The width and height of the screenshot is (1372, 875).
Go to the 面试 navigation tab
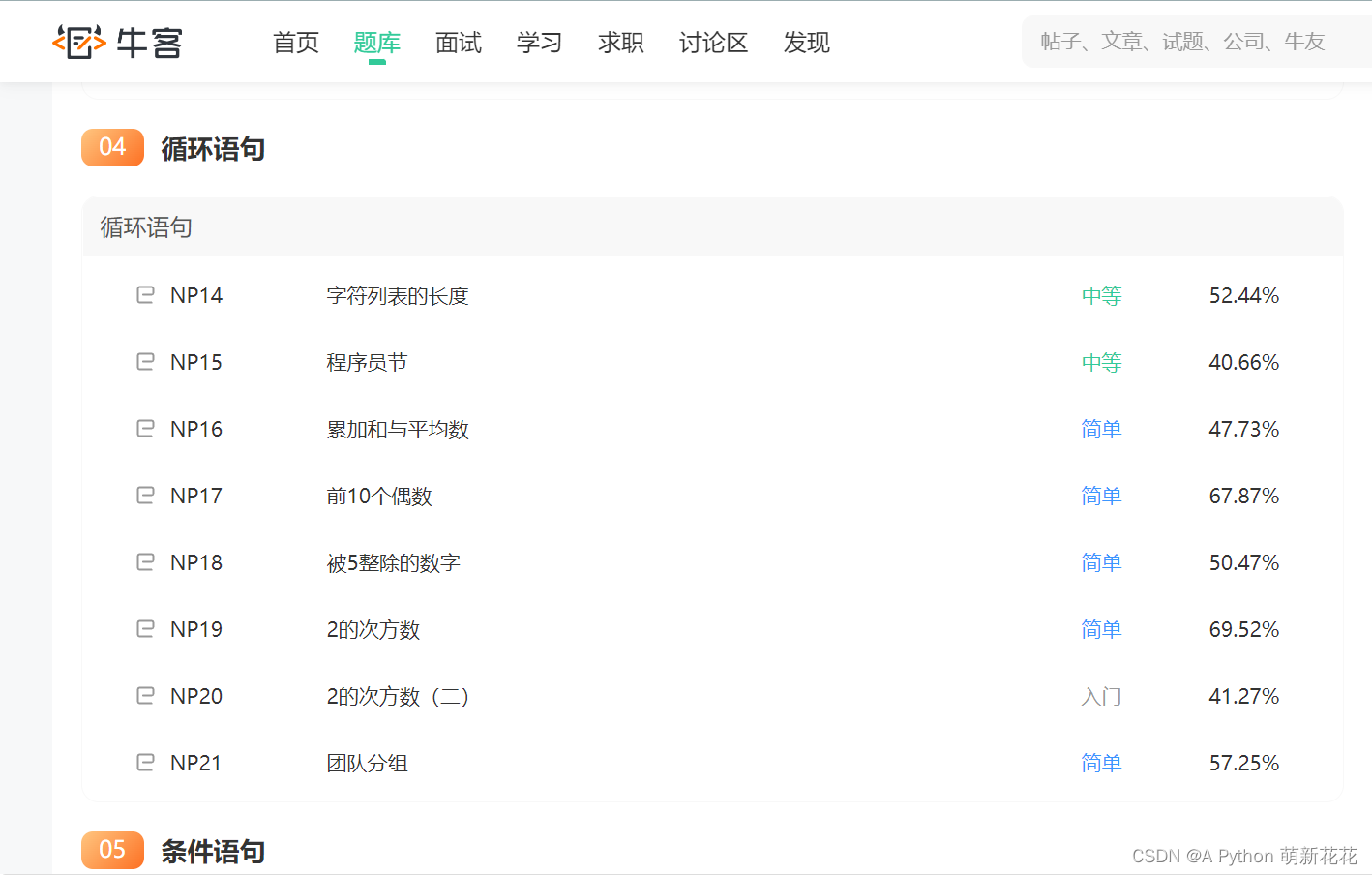click(459, 43)
